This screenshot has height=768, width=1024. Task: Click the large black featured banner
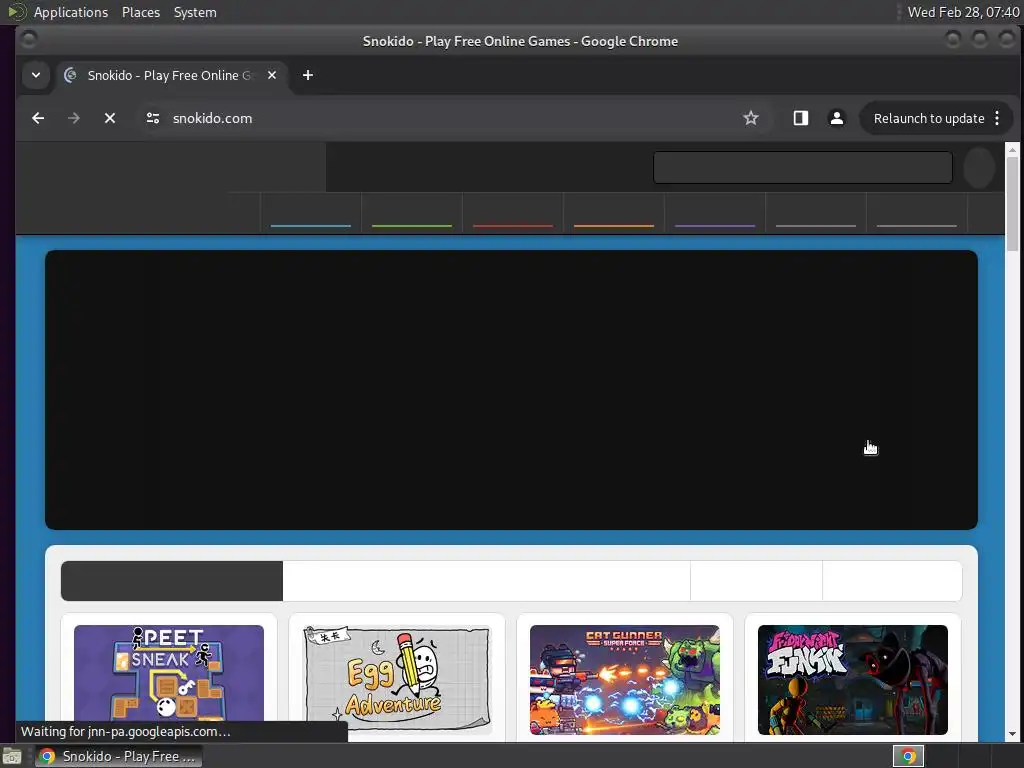pyautogui.click(x=511, y=390)
